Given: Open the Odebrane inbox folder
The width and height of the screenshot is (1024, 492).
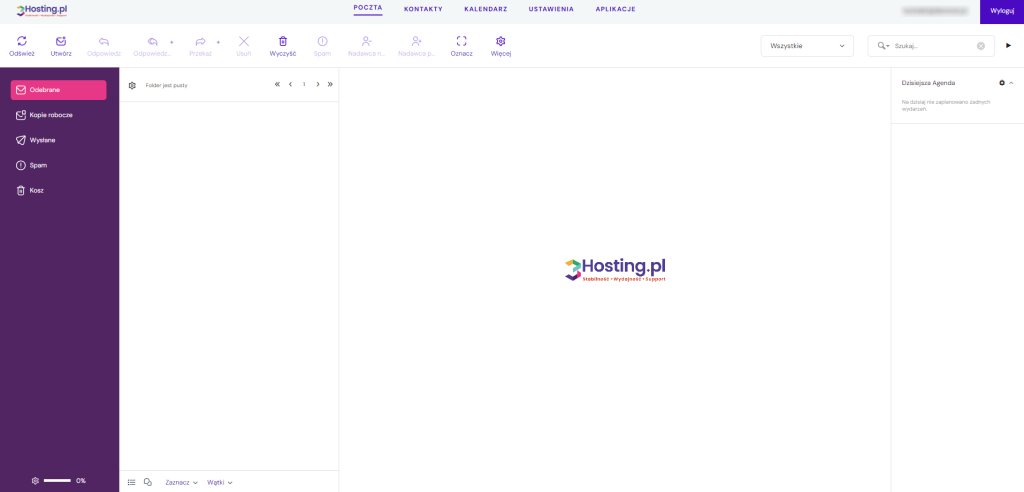Looking at the screenshot, I should coord(58,90).
